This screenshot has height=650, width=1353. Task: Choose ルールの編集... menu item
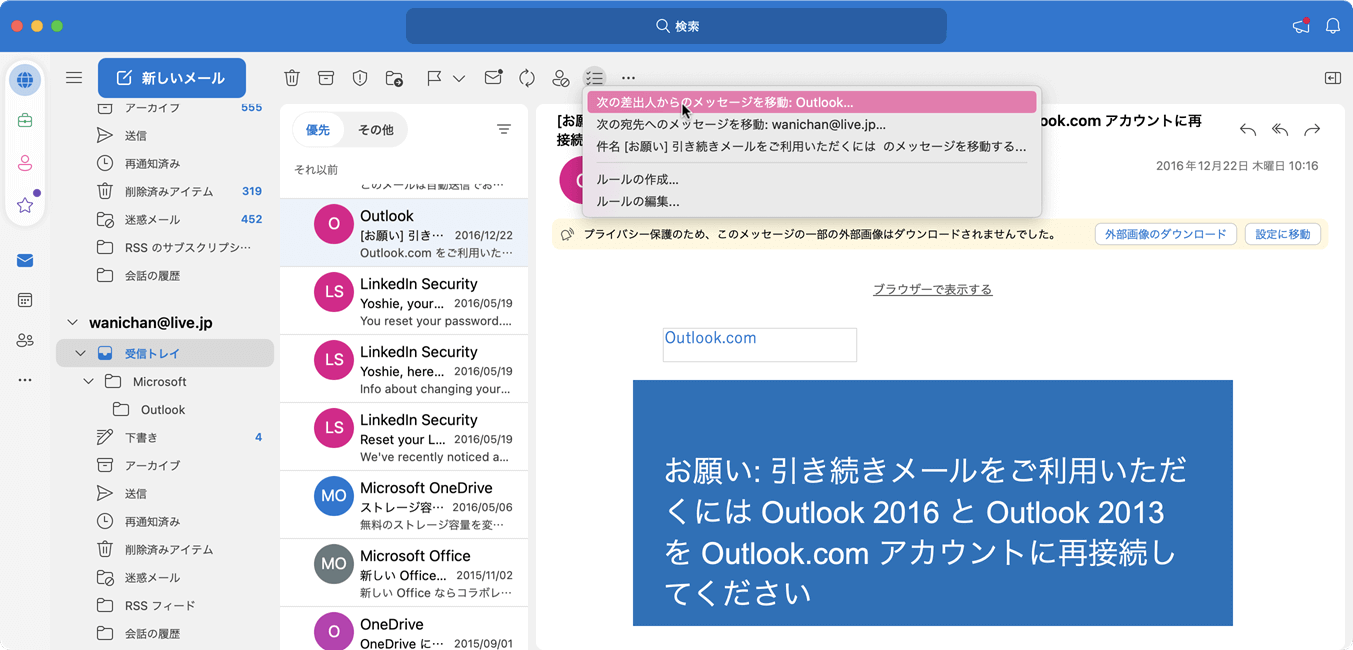pyautogui.click(x=811, y=201)
